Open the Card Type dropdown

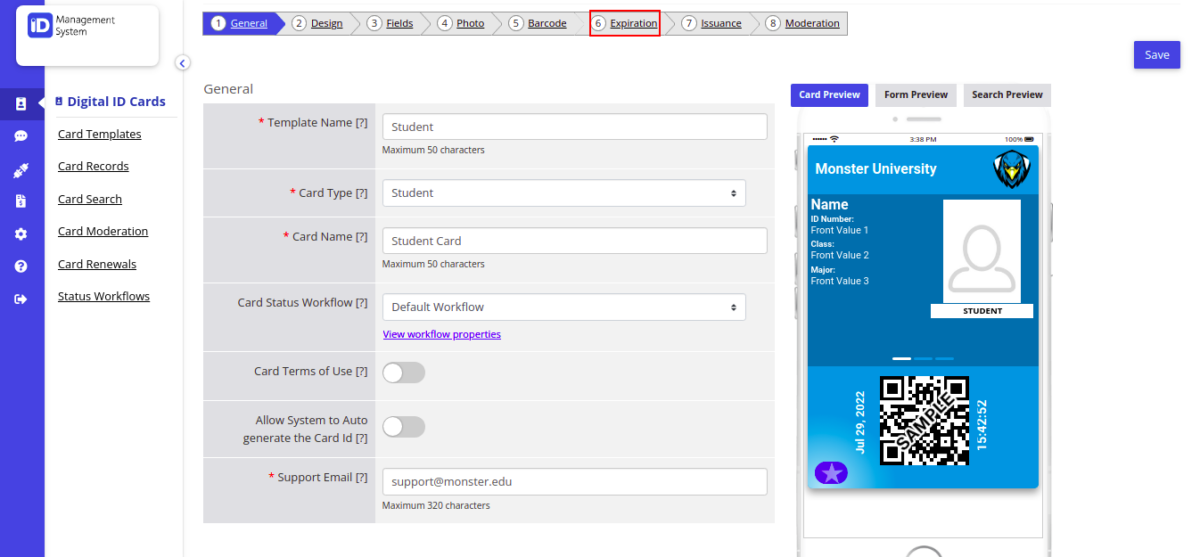pyautogui.click(x=564, y=193)
